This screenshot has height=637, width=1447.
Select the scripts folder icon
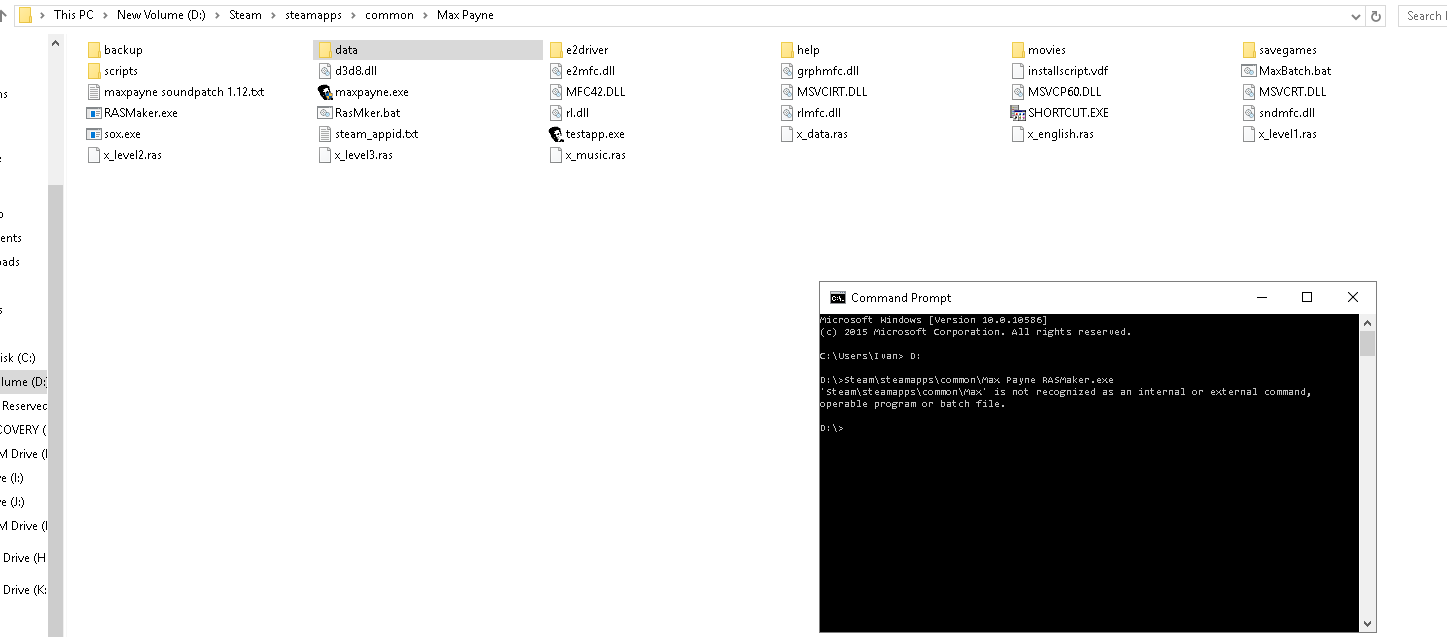point(95,71)
